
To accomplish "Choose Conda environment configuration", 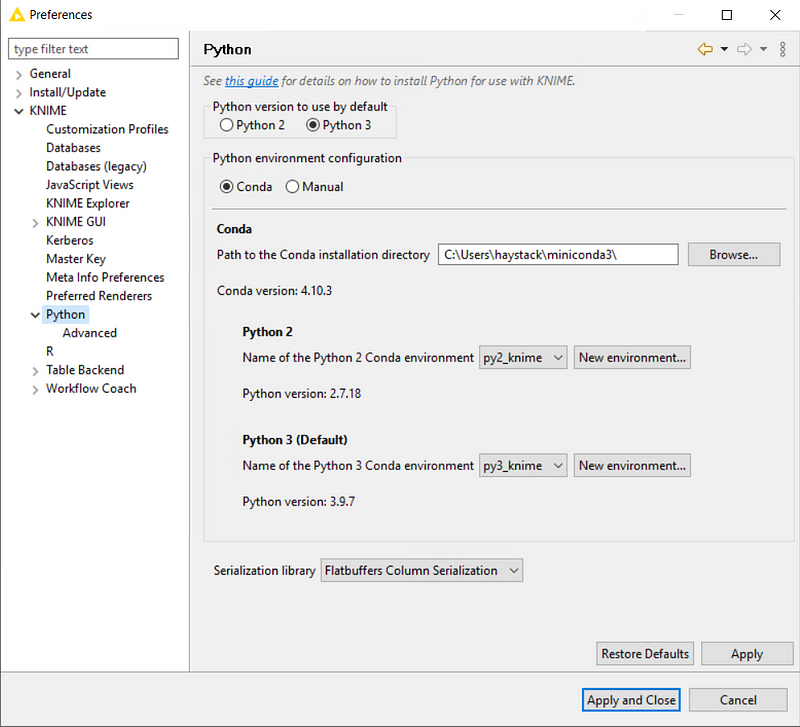I will [227, 187].
